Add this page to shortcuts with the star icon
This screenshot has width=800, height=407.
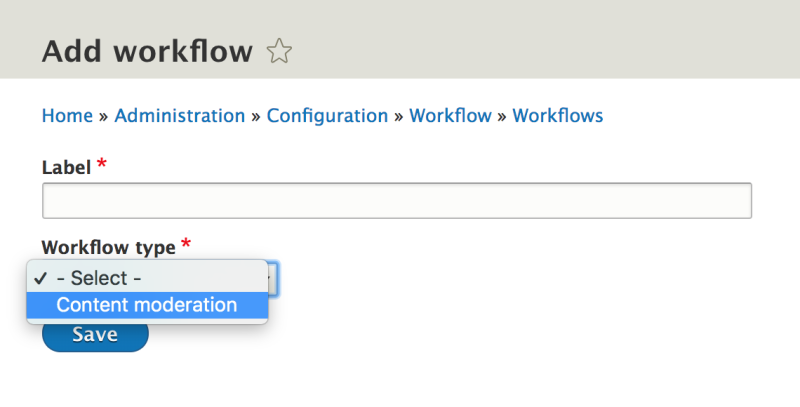coord(279,52)
